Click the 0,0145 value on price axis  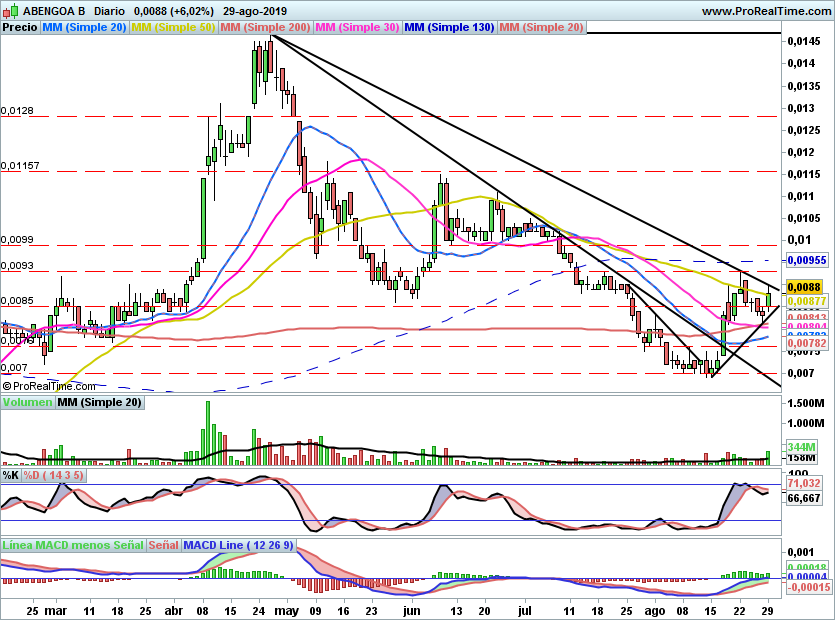coord(804,41)
